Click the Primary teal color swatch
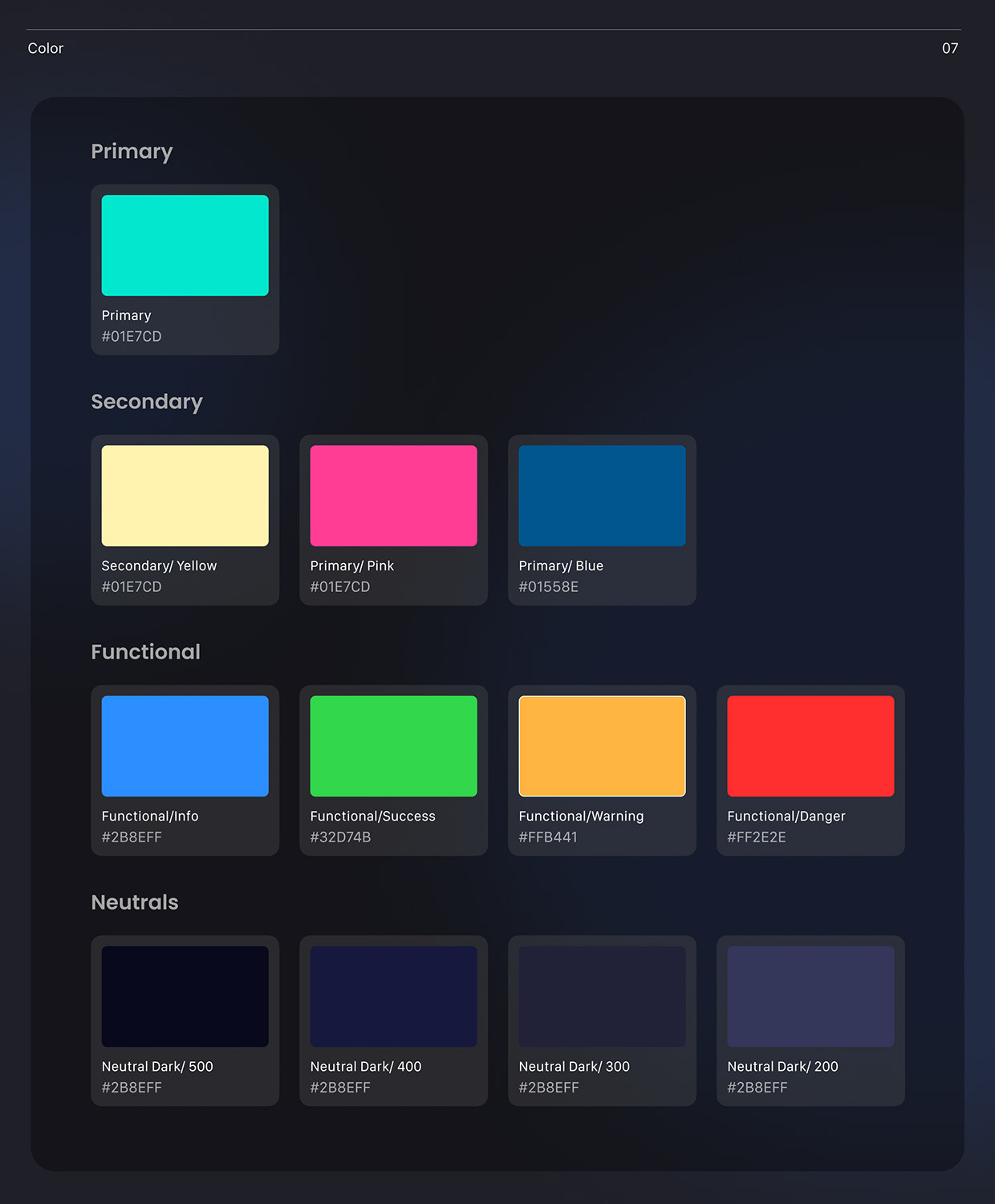Screen dimensions: 995x1204 click(185, 245)
